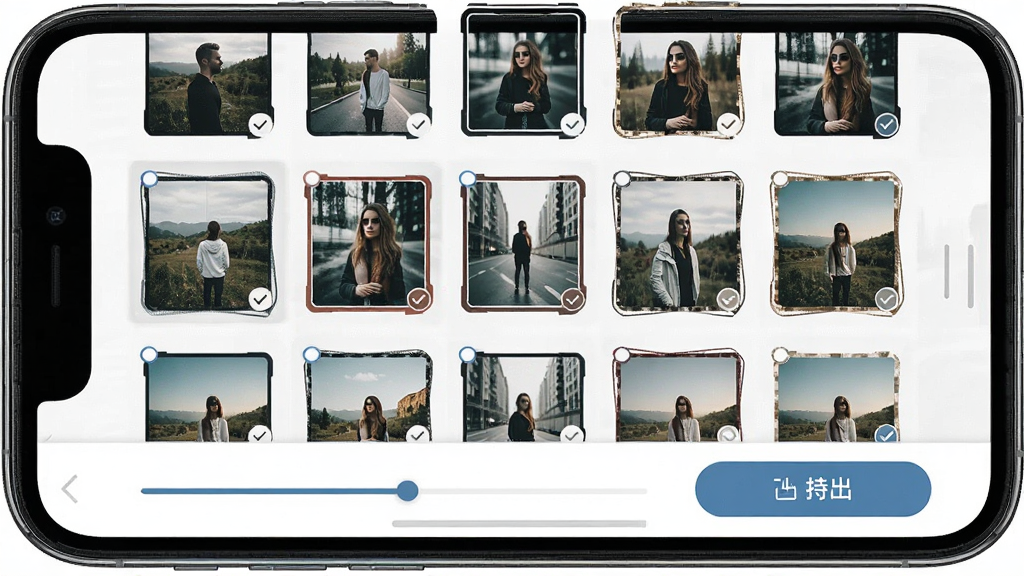Toggle checkmark on top-row woman in a meadow

tap(728, 124)
